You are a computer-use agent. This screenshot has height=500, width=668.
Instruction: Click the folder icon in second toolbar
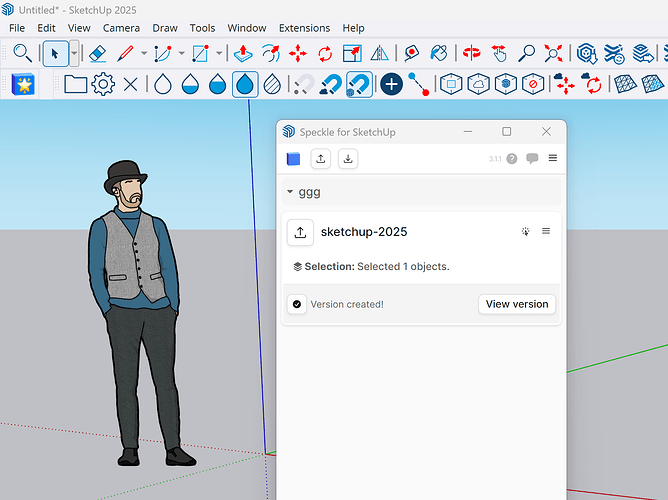point(76,84)
